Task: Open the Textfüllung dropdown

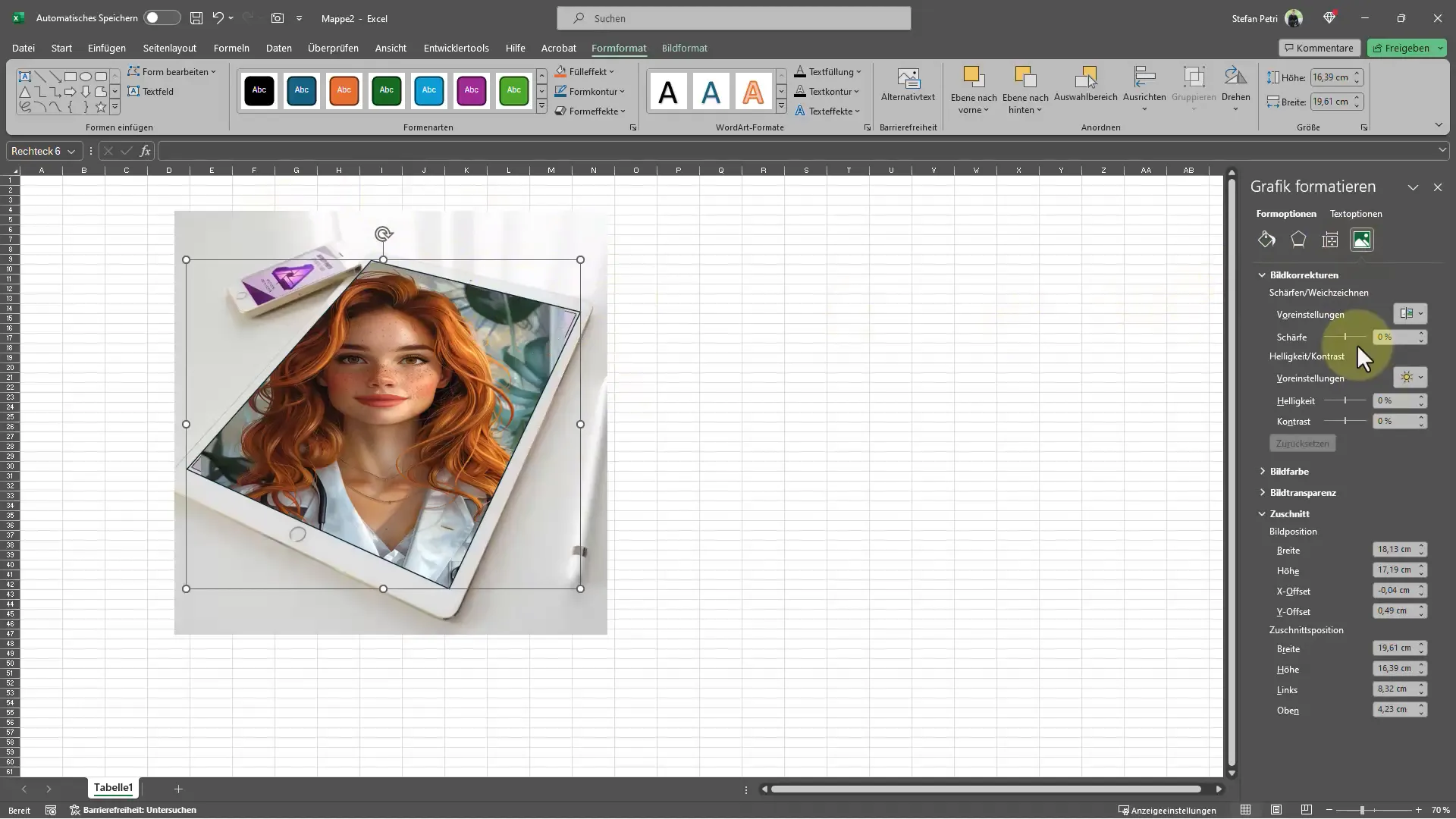Action: tap(827, 71)
